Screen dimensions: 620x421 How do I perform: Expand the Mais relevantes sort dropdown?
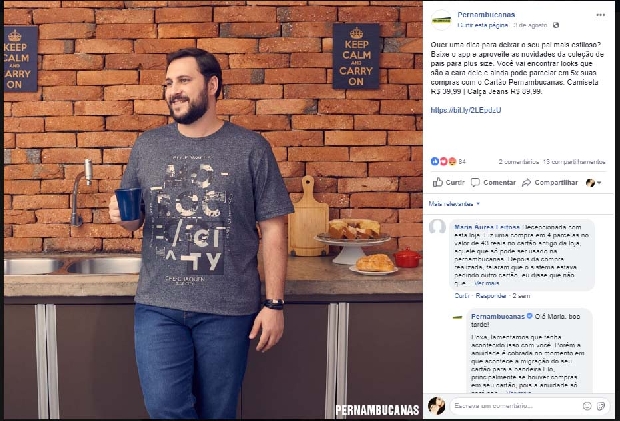click(454, 204)
